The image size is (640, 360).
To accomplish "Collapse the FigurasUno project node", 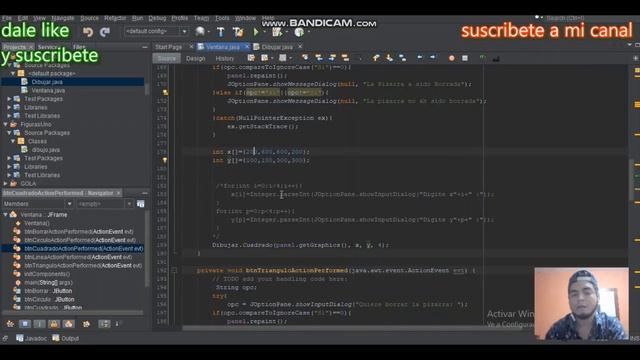I will (5, 124).
